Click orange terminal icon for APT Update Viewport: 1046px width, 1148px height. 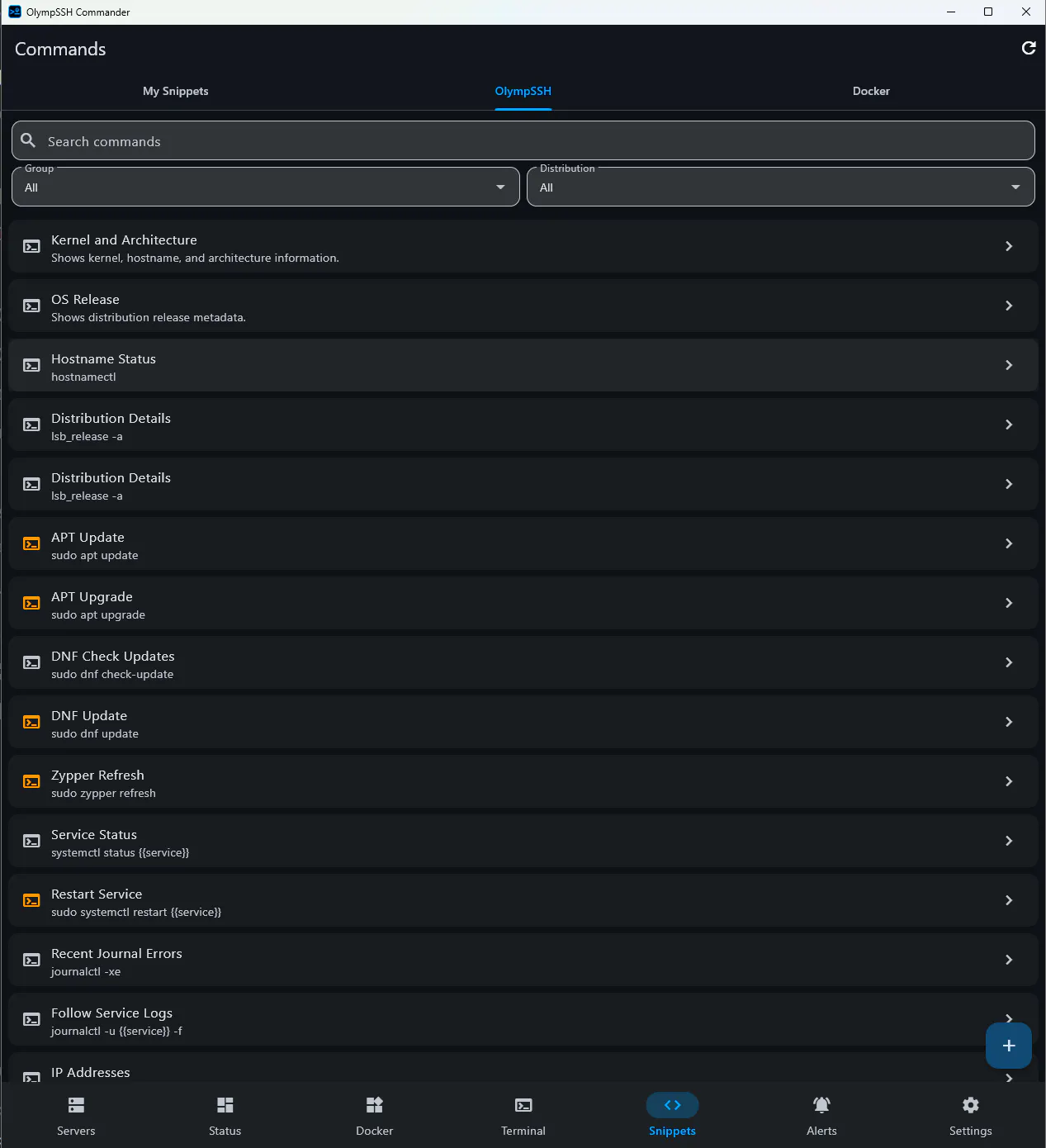[31, 544]
